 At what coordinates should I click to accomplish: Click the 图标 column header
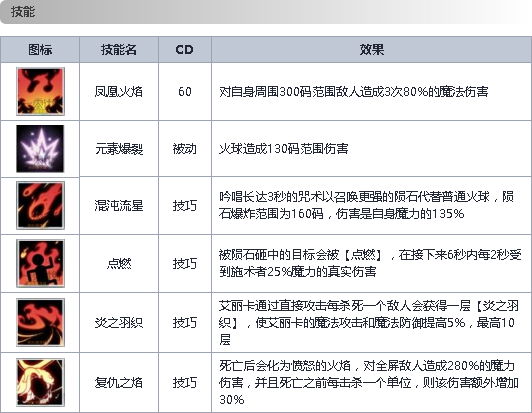pos(40,50)
